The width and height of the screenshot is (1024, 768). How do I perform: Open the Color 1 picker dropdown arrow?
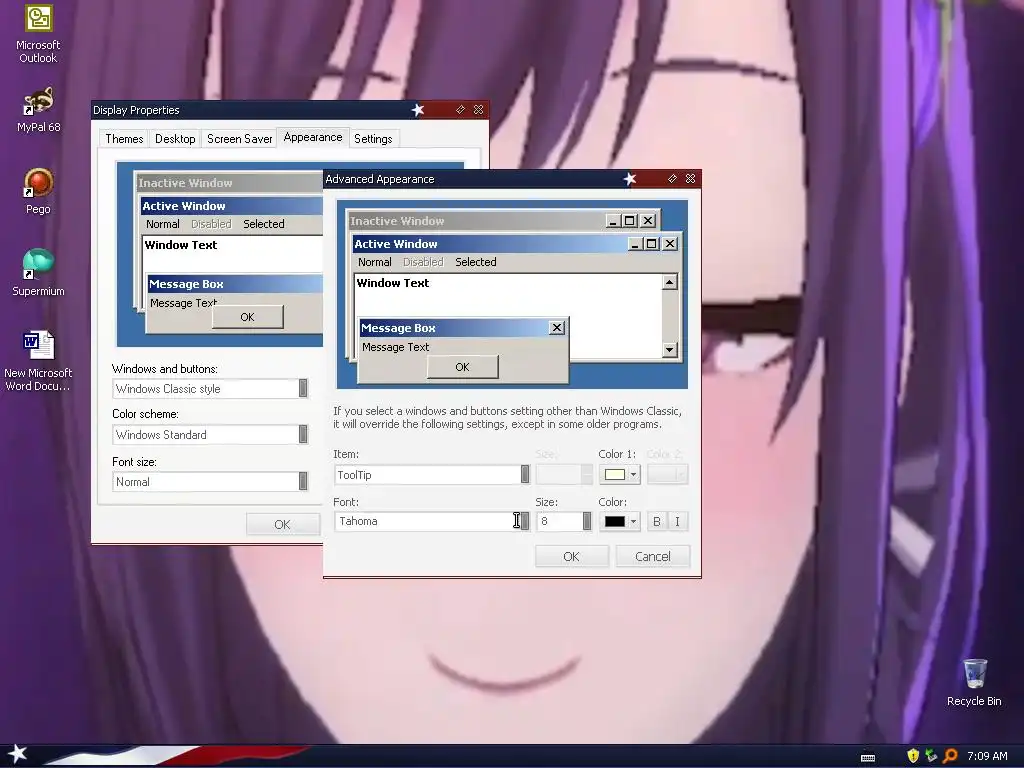pyautogui.click(x=633, y=475)
